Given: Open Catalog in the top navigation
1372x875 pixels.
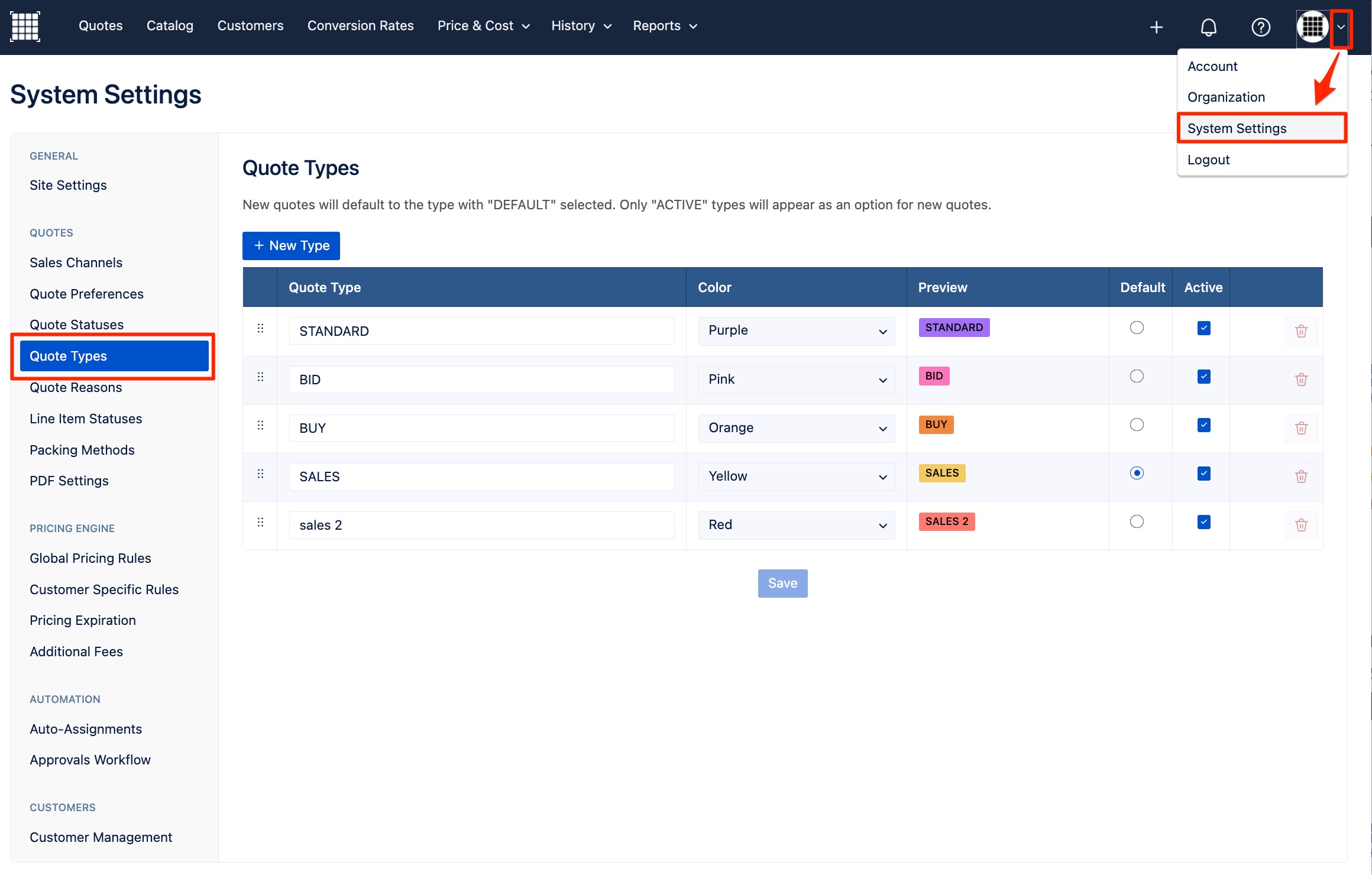Looking at the screenshot, I should pos(170,26).
